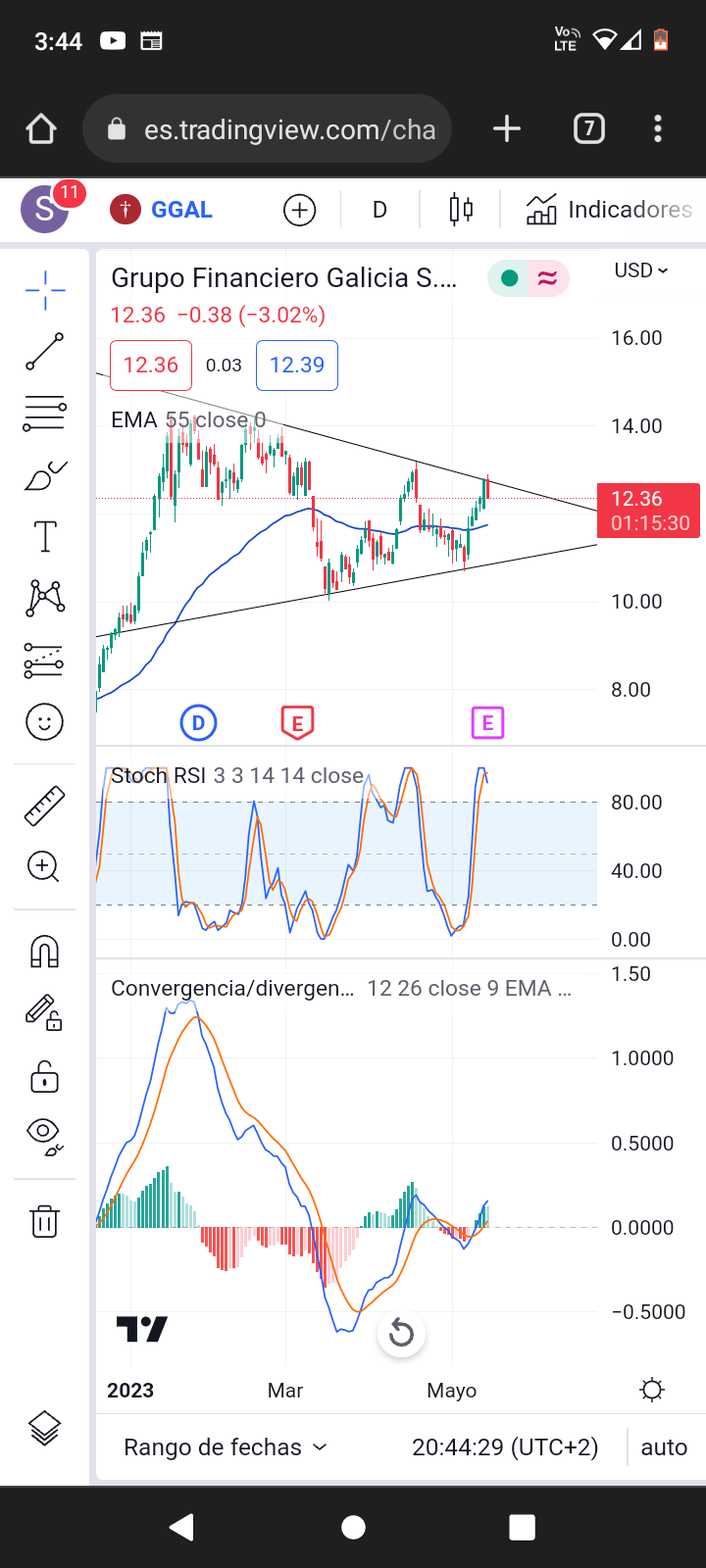Open the chart patterns tool
The width and height of the screenshot is (706, 1568).
pos(45,598)
